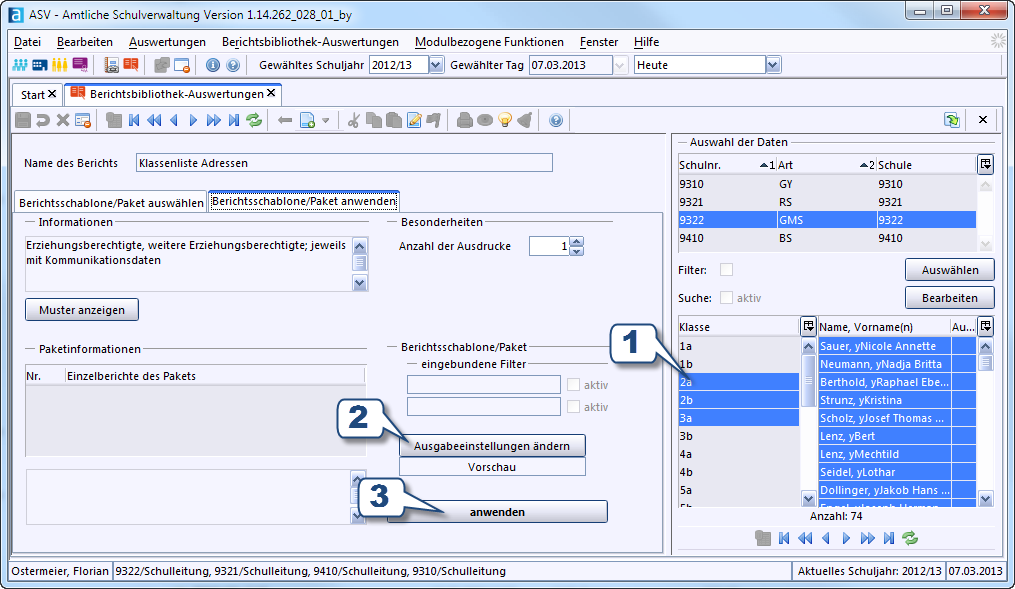Click the Name des Berichts field
Image resolution: width=1015 pixels, height=589 pixels.
tap(344, 163)
